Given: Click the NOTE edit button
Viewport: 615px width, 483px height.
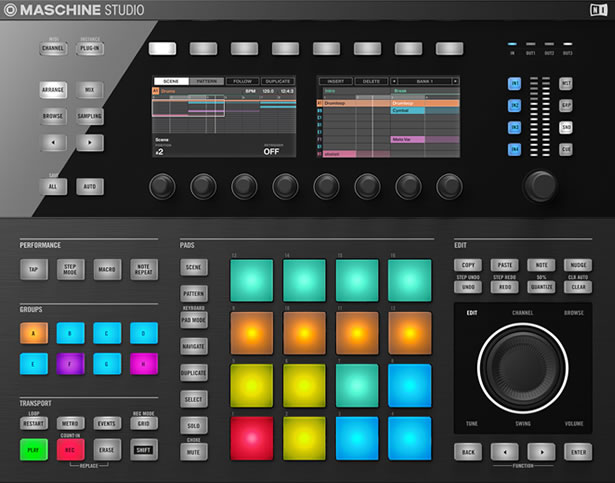Looking at the screenshot, I should coord(541,265).
